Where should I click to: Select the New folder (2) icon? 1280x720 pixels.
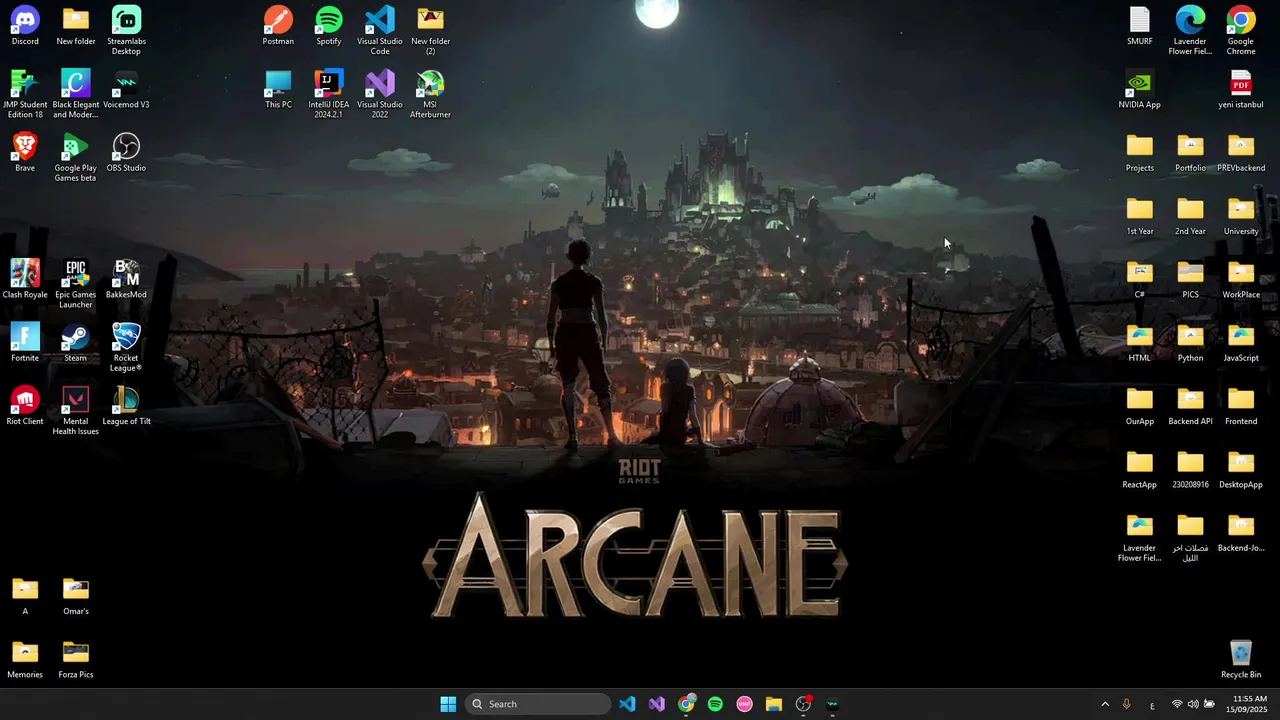coord(430,31)
